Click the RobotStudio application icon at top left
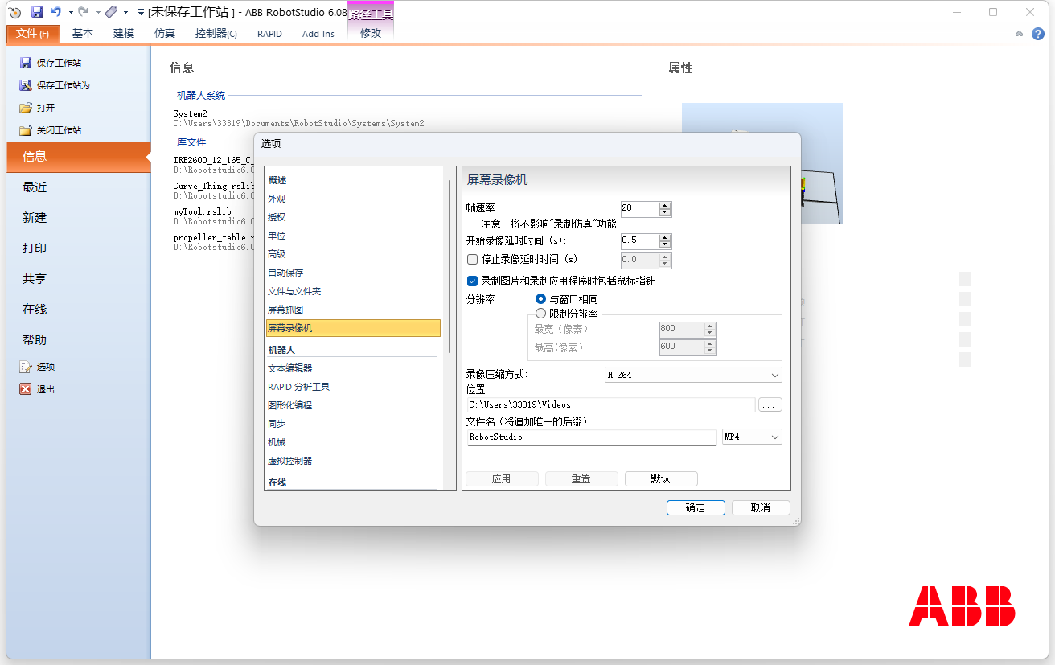The width and height of the screenshot is (1055, 665). 15,12
